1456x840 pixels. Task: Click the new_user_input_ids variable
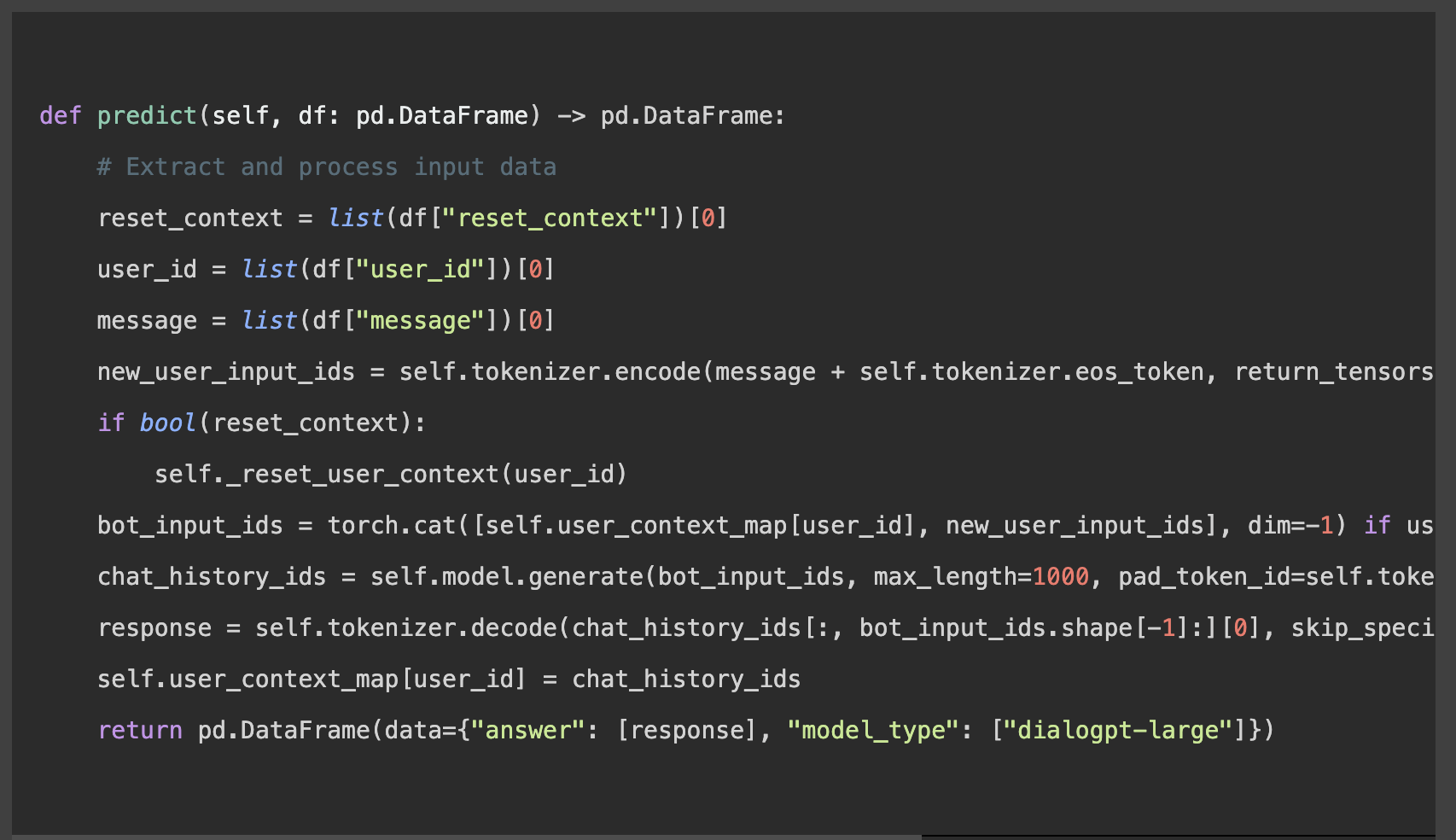[x=225, y=372]
